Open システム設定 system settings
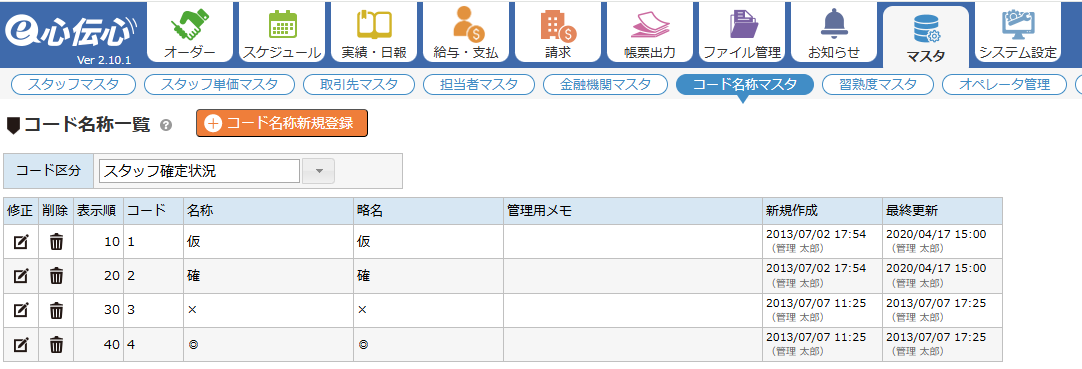This screenshot has height=369, width=1082. click(1018, 32)
